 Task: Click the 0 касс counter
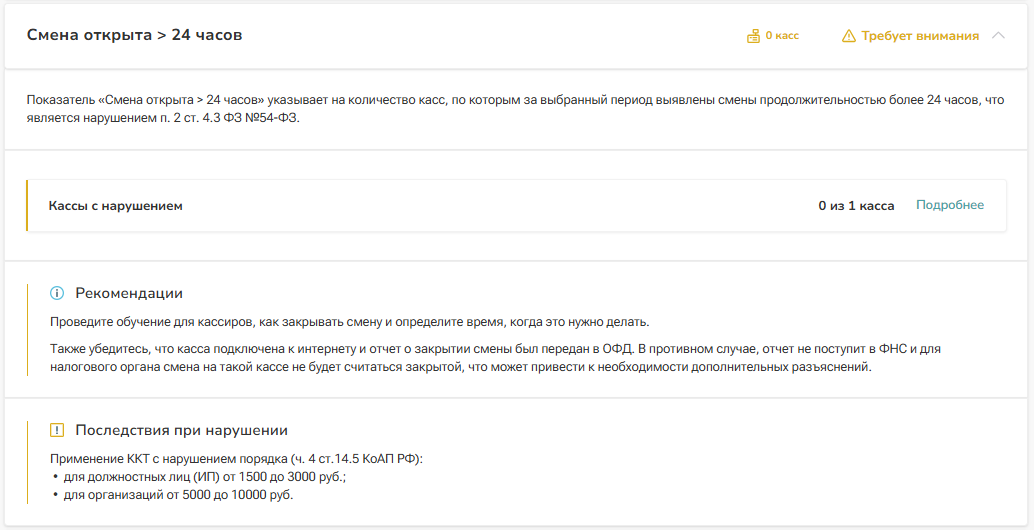click(x=782, y=36)
